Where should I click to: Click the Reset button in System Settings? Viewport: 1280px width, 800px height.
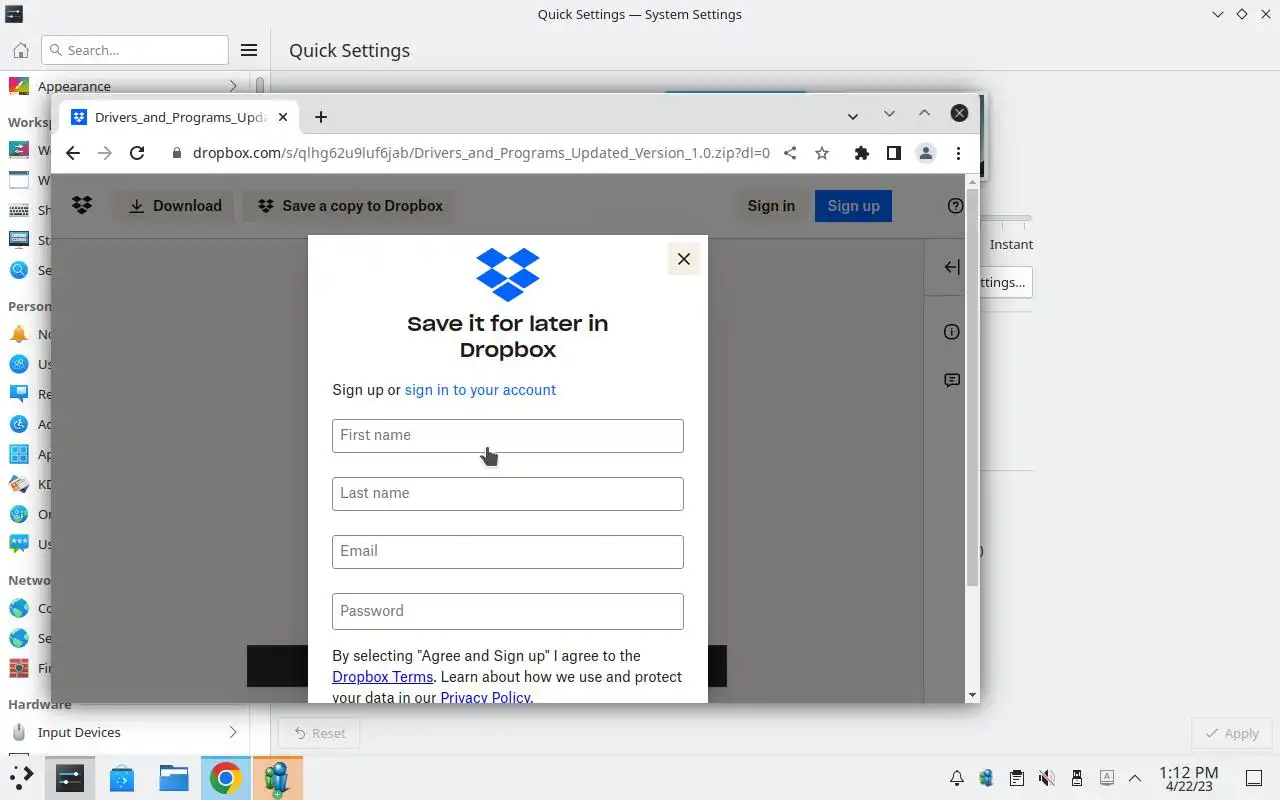coord(319,733)
